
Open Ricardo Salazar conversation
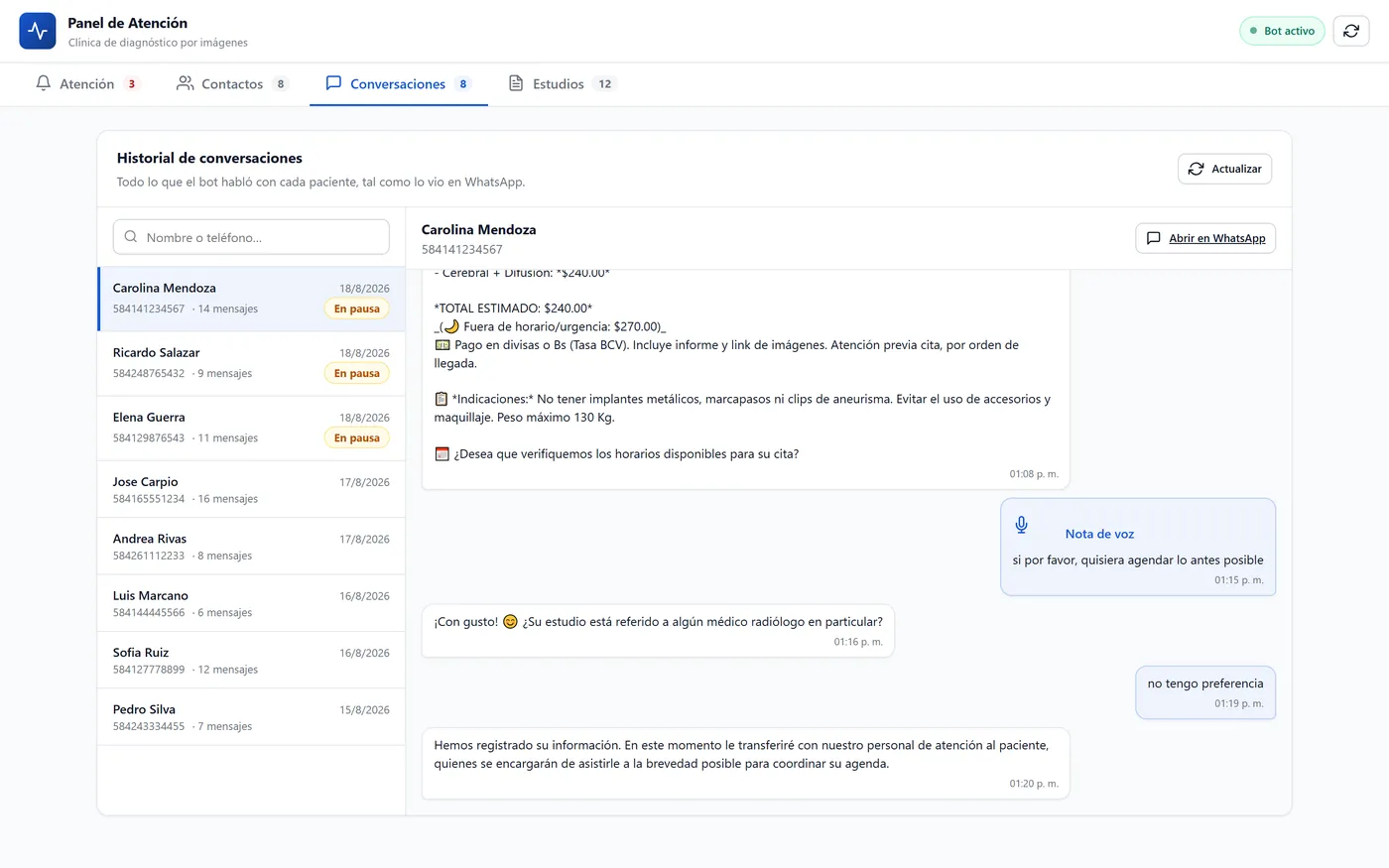coord(251,363)
